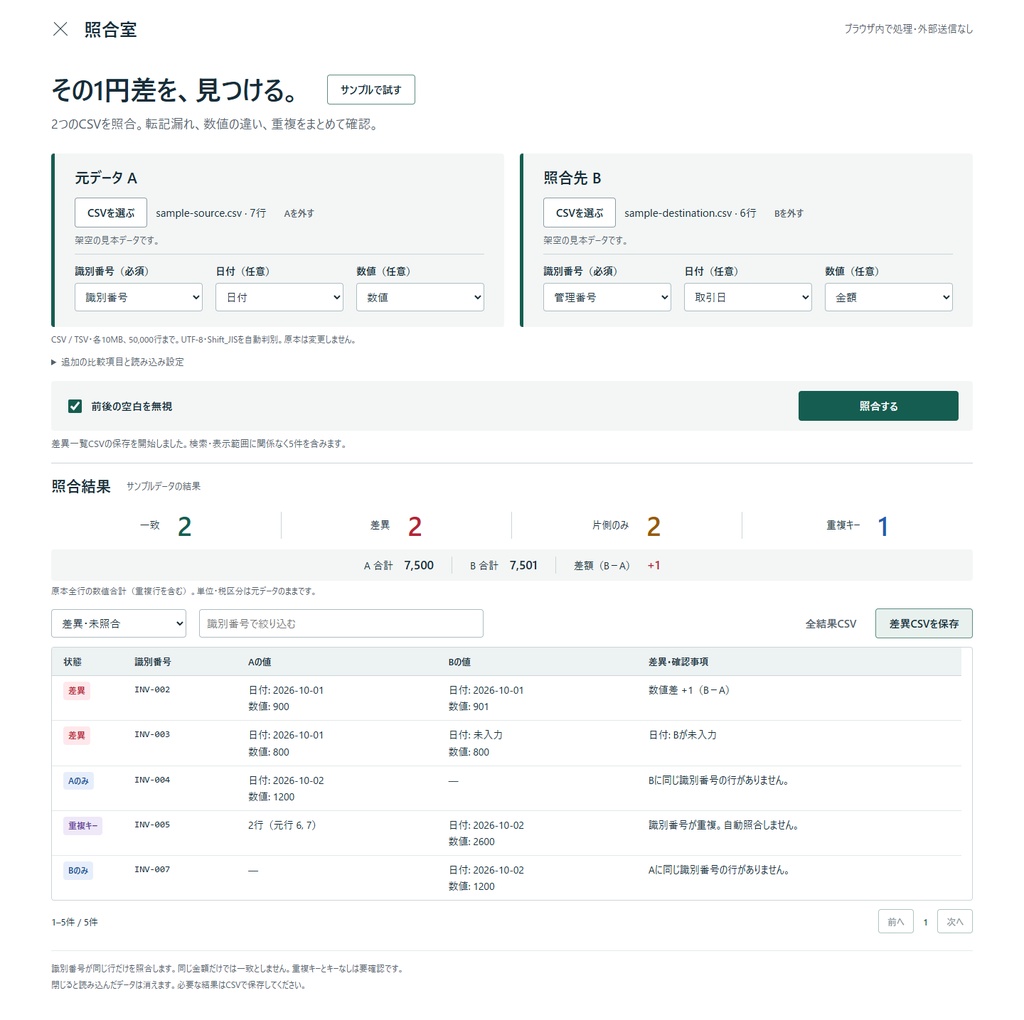Remove file A via Aを外す
Screen dimensions: 1024x1020
point(299,214)
